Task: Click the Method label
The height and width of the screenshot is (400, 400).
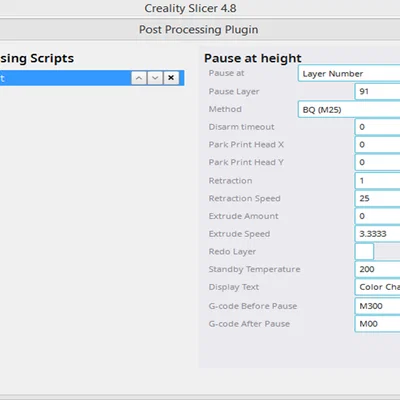Action: (x=225, y=109)
